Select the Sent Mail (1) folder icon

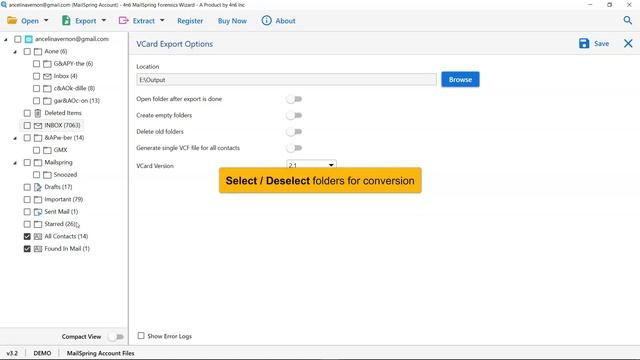point(38,212)
